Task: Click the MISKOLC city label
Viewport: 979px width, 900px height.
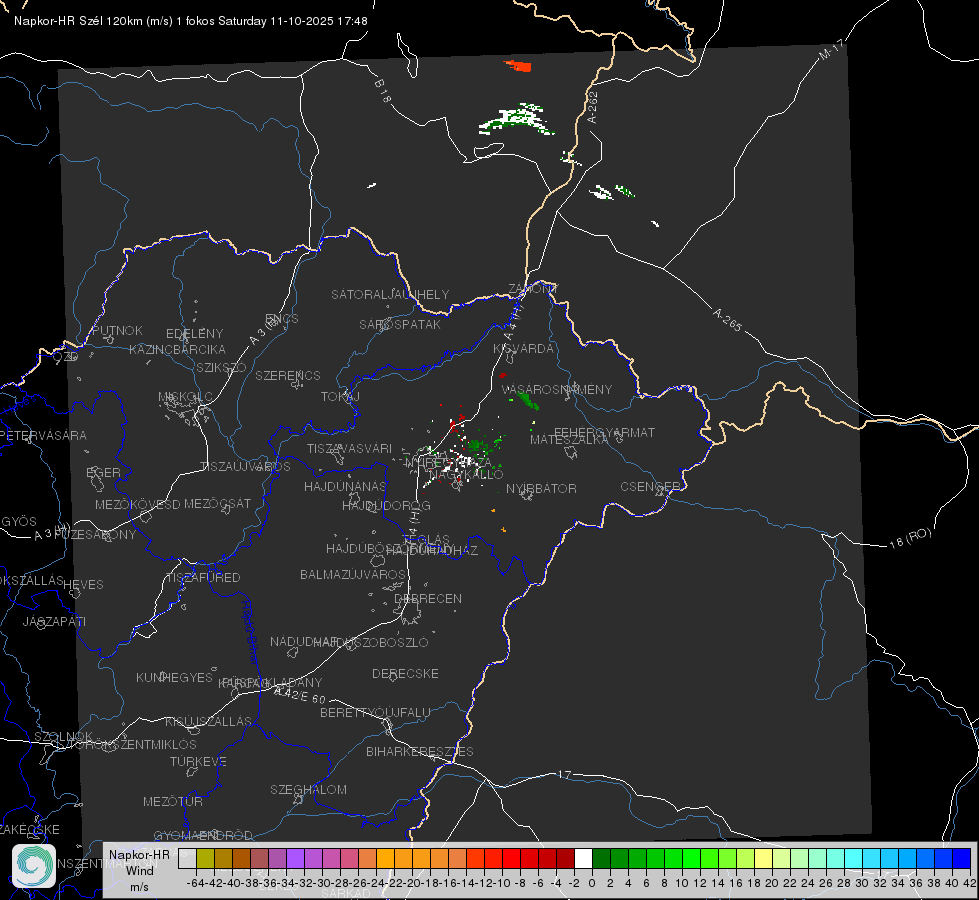Action: click(x=185, y=397)
